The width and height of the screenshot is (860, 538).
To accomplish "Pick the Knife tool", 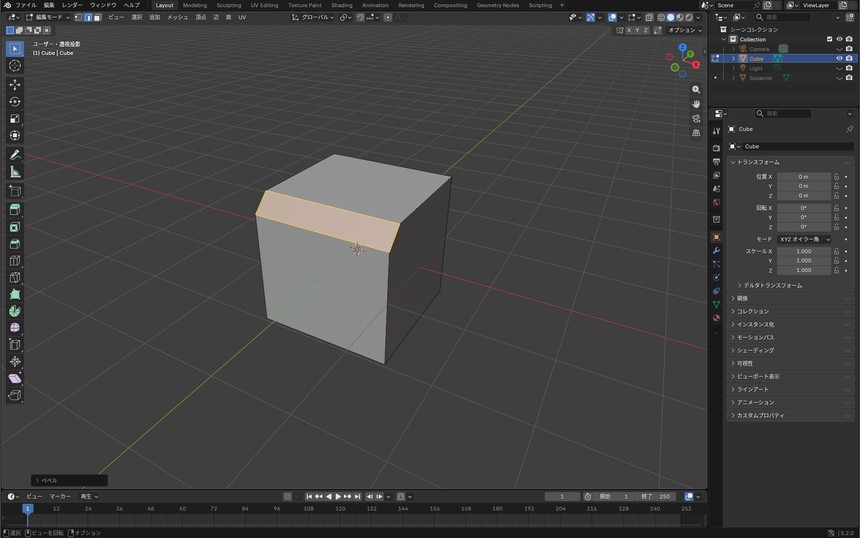I will click(15, 277).
